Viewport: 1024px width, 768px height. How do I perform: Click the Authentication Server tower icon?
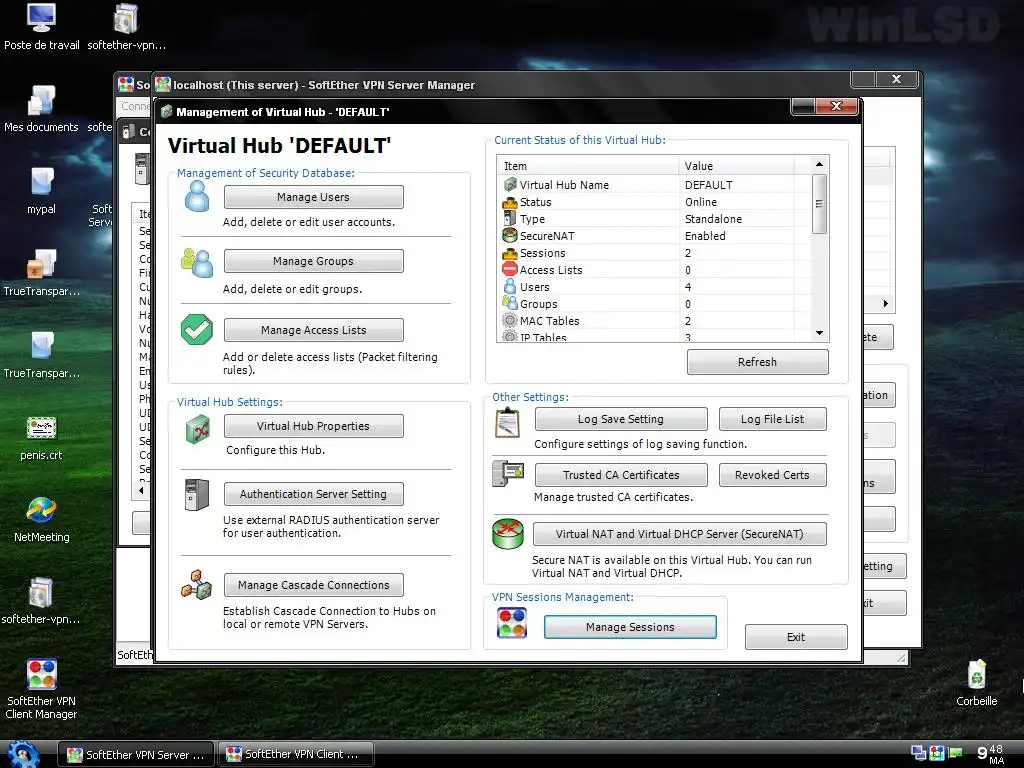tap(197, 495)
